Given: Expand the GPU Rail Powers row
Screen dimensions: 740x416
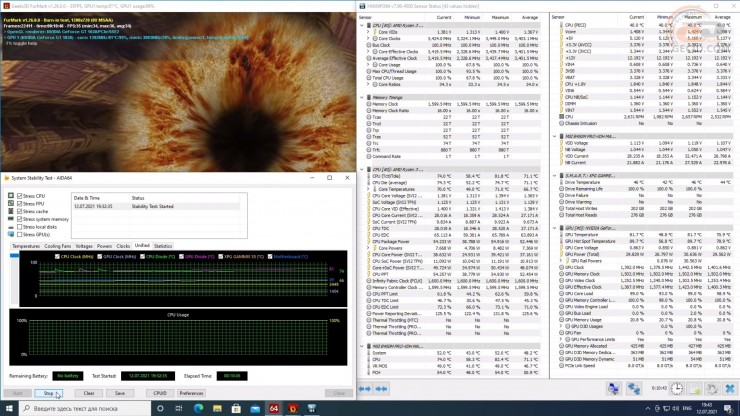Looking at the screenshot, I should 561,261.
